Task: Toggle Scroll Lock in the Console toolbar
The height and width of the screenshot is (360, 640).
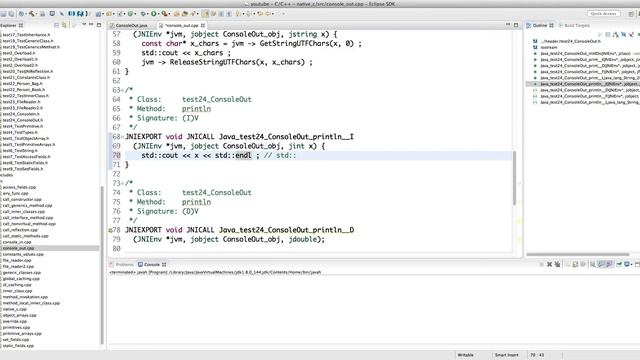Action: [583, 264]
